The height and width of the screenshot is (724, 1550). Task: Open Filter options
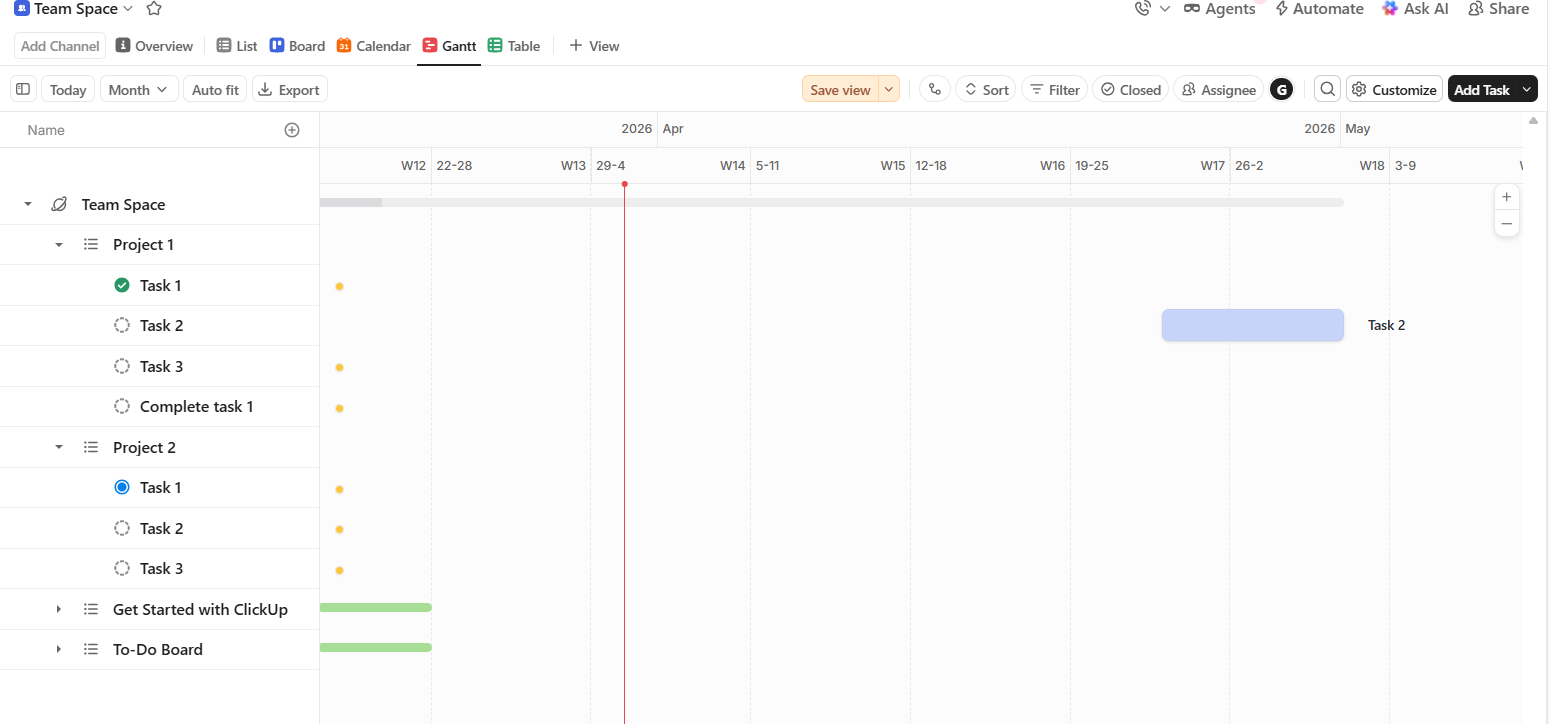point(1054,90)
